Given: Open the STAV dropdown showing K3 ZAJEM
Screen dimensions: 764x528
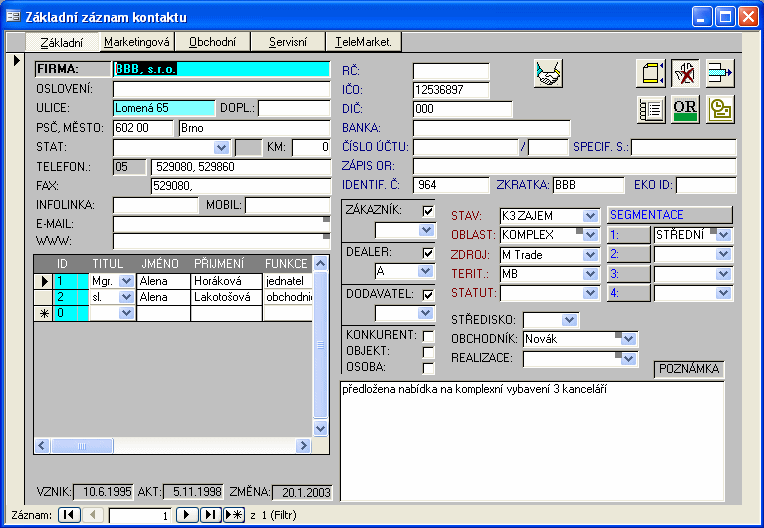Looking at the screenshot, I should tap(591, 216).
